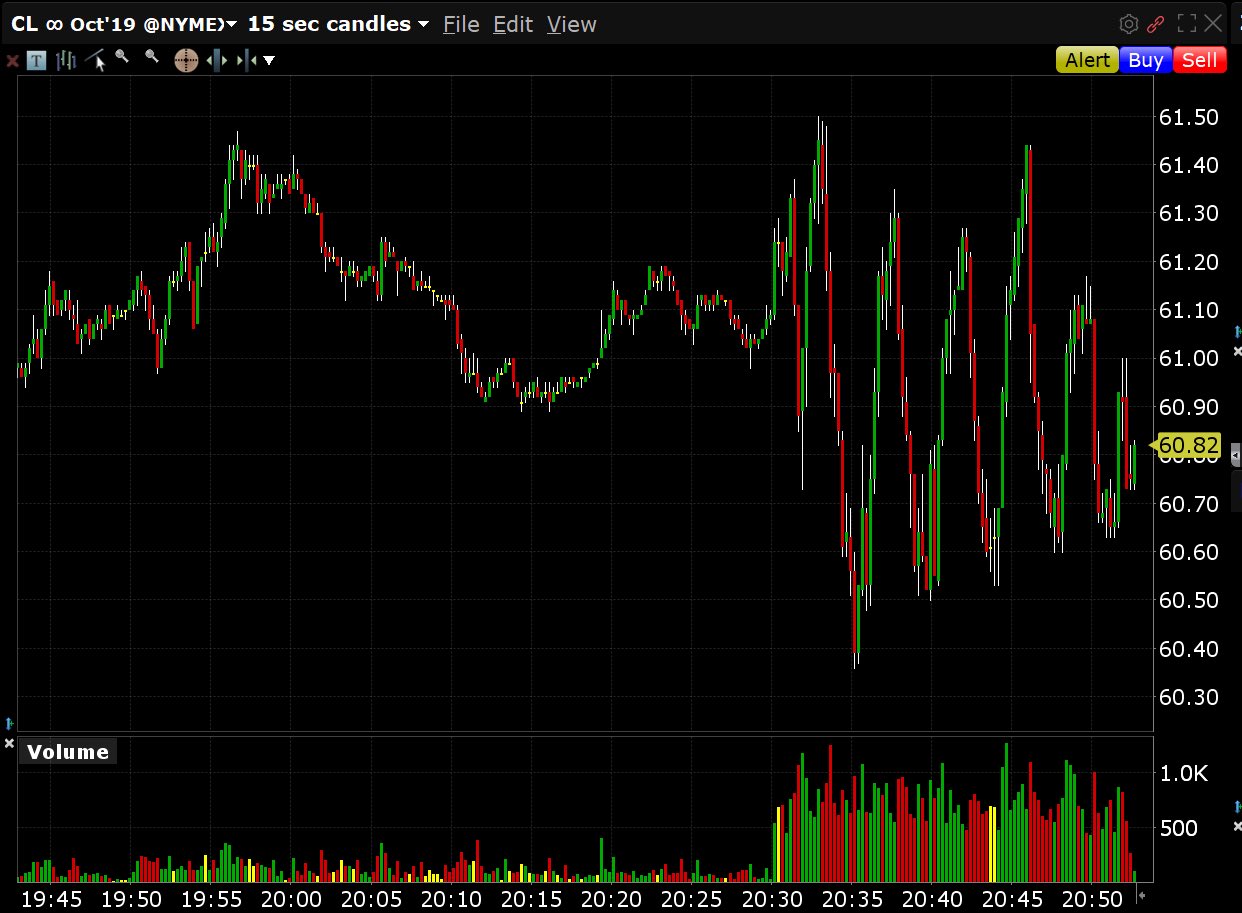Viewport: 1242px width, 913px height.
Task: Close the chart window with X
Action: pos(1213,24)
